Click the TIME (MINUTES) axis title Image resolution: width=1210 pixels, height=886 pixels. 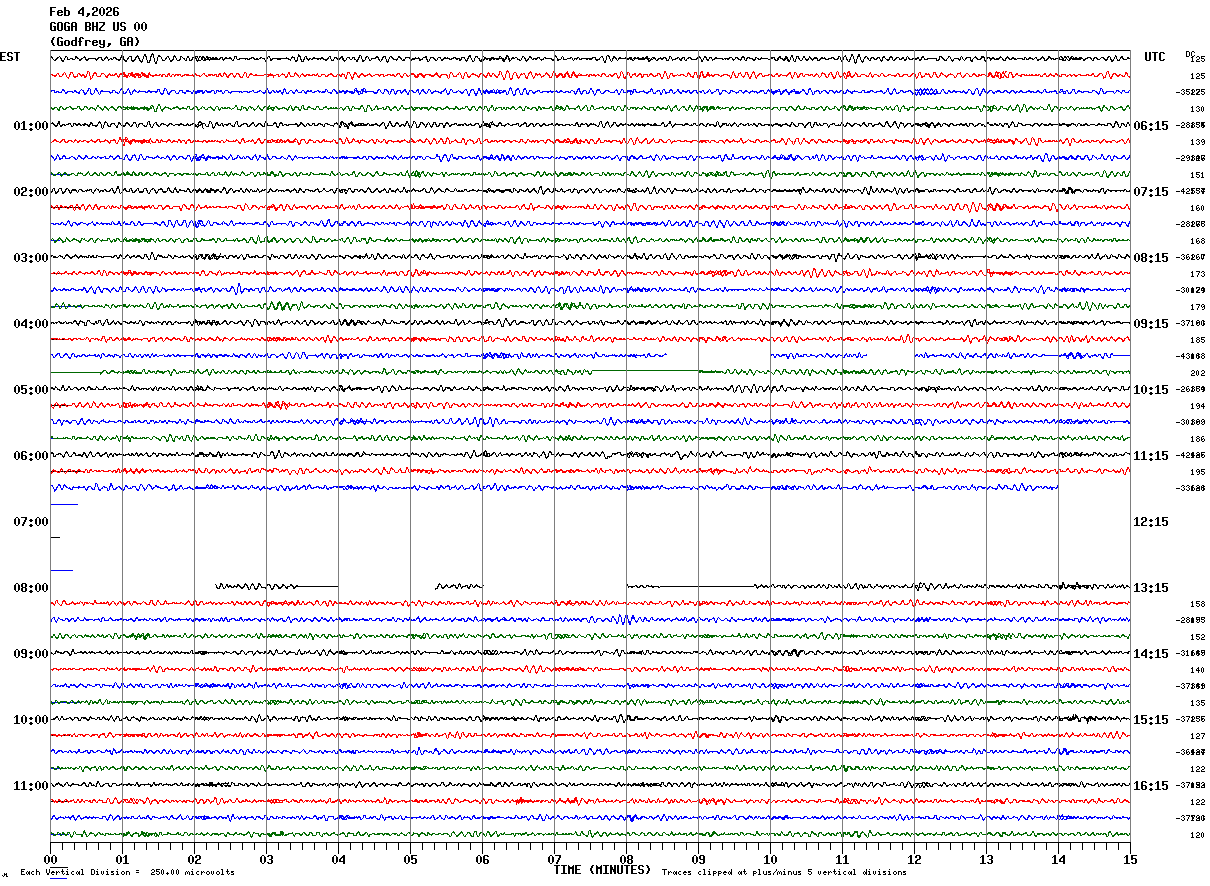tap(602, 870)
